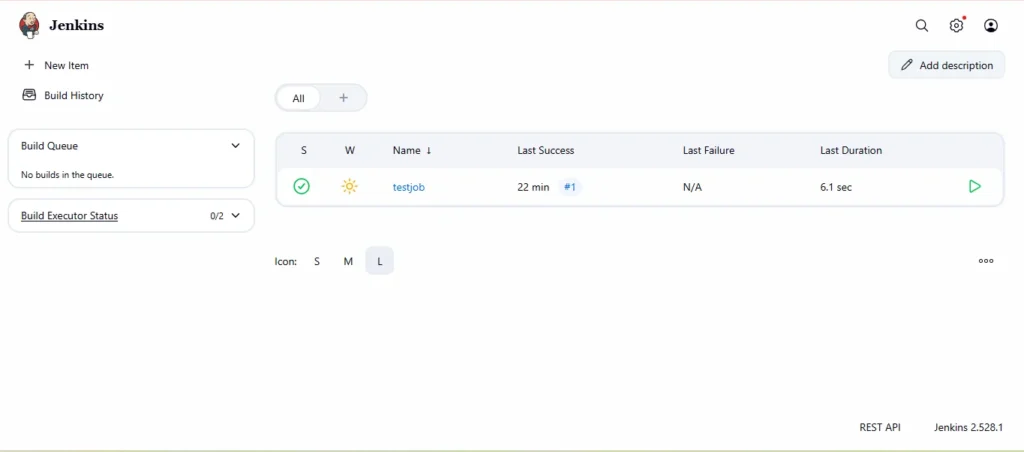
Task: Open search via magnifying glass icon
Action: tap(922, 26)
